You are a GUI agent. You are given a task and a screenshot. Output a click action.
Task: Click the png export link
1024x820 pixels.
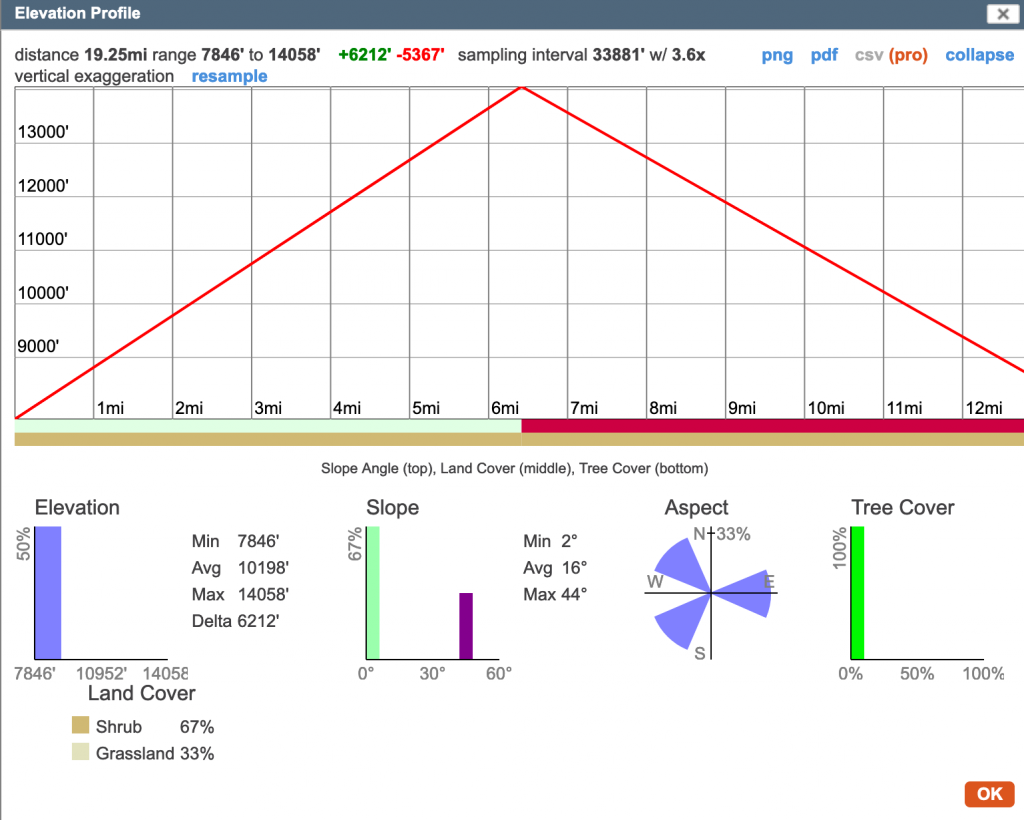pyautogui.click(x=777, y=55)
